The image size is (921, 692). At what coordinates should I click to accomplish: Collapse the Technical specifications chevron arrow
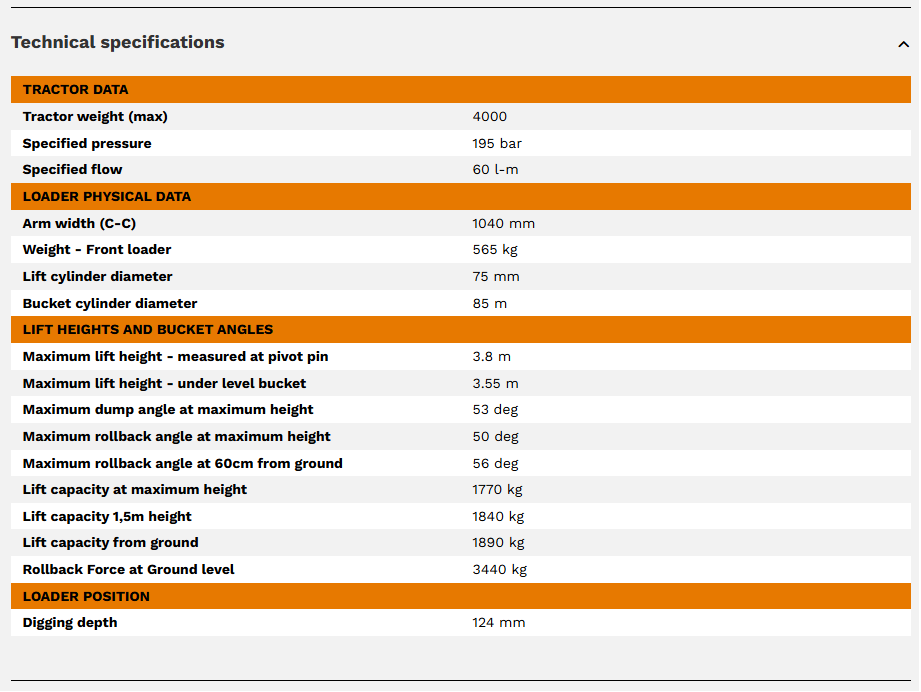point(903,44)
